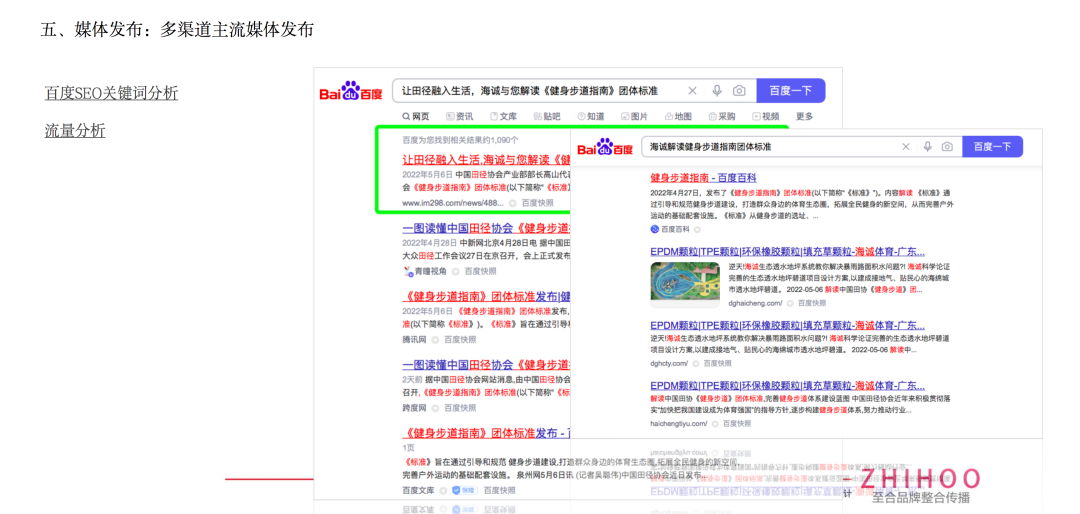
Task: Open 百度快照 beside 青瞳视角
Action: (480, 271)
